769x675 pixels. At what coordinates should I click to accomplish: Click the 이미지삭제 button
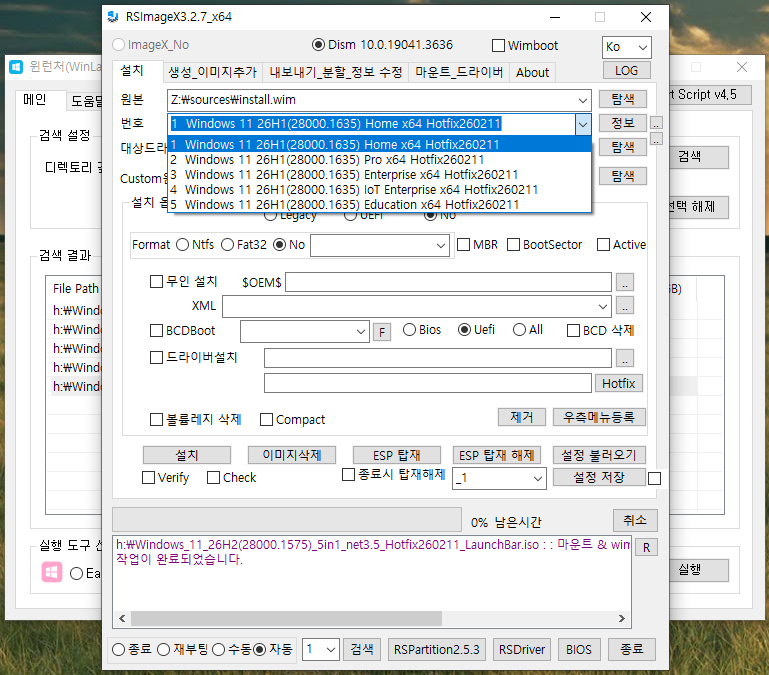(292, 455)
